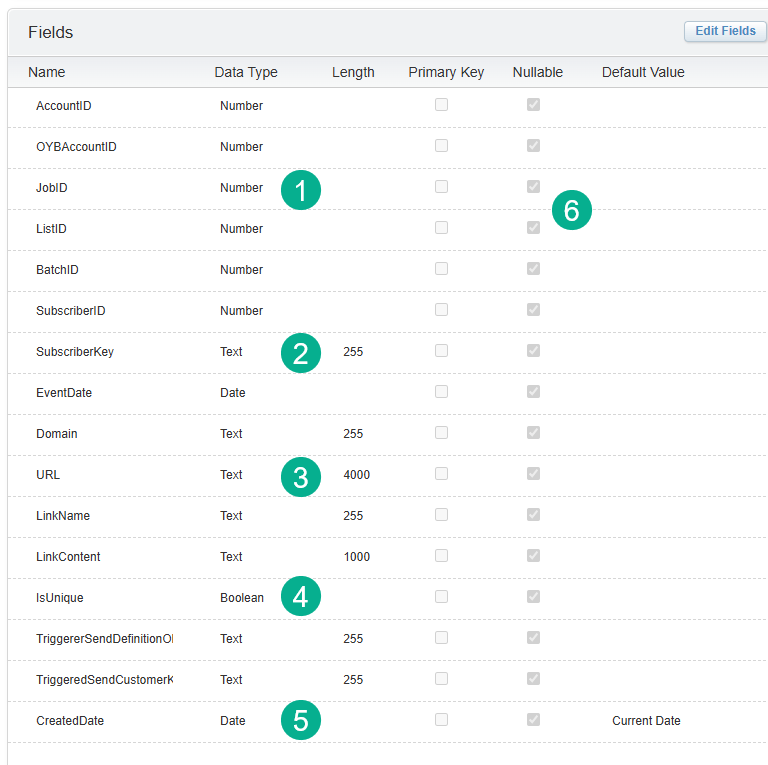Image resolution: width=768 pixels, height=765 pixels.
Task: Toggle Primary Key checkbox for AccountID
Action: click(441, 105)
